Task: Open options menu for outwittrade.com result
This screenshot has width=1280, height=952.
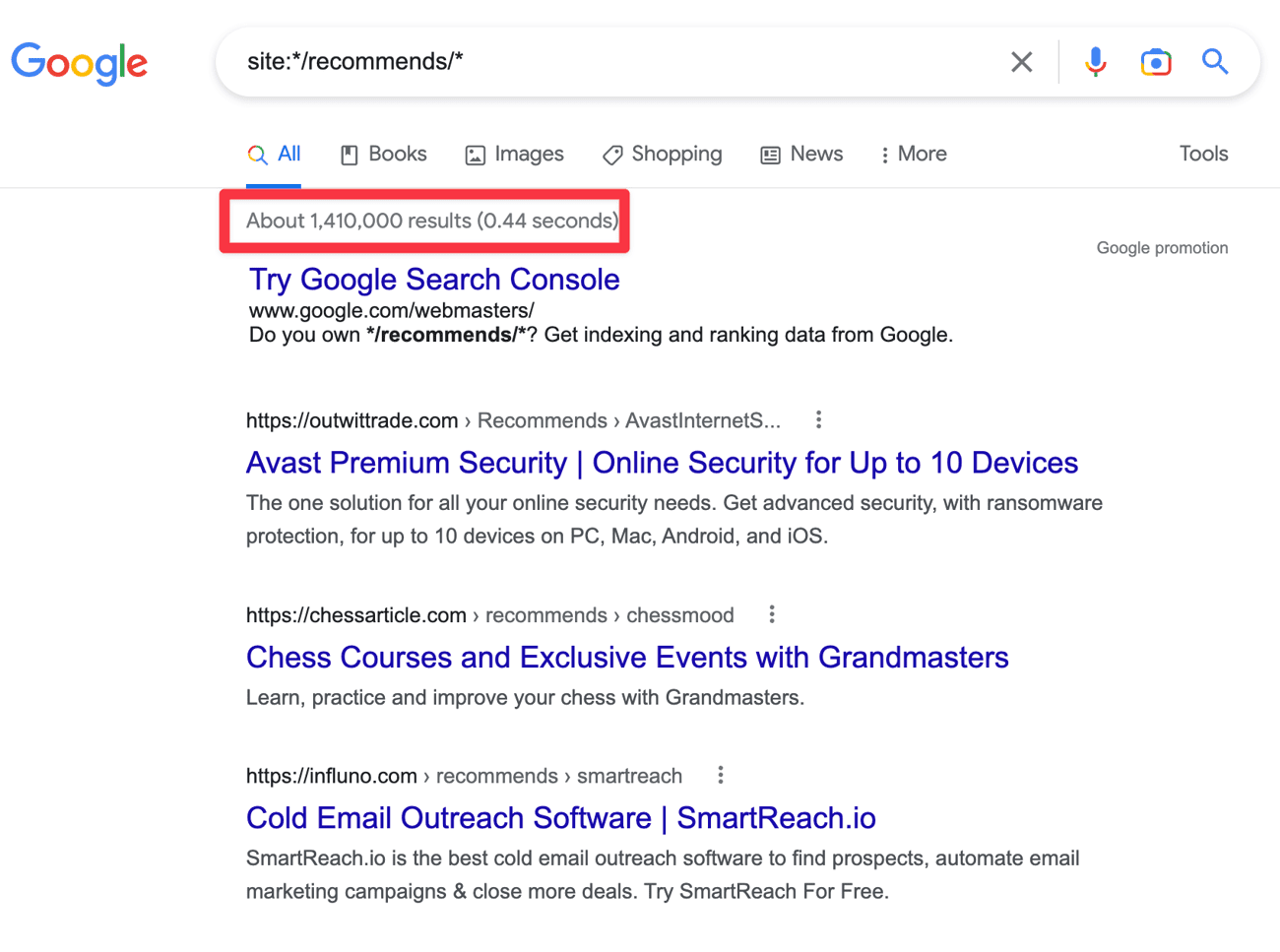Action: point(818,420)
